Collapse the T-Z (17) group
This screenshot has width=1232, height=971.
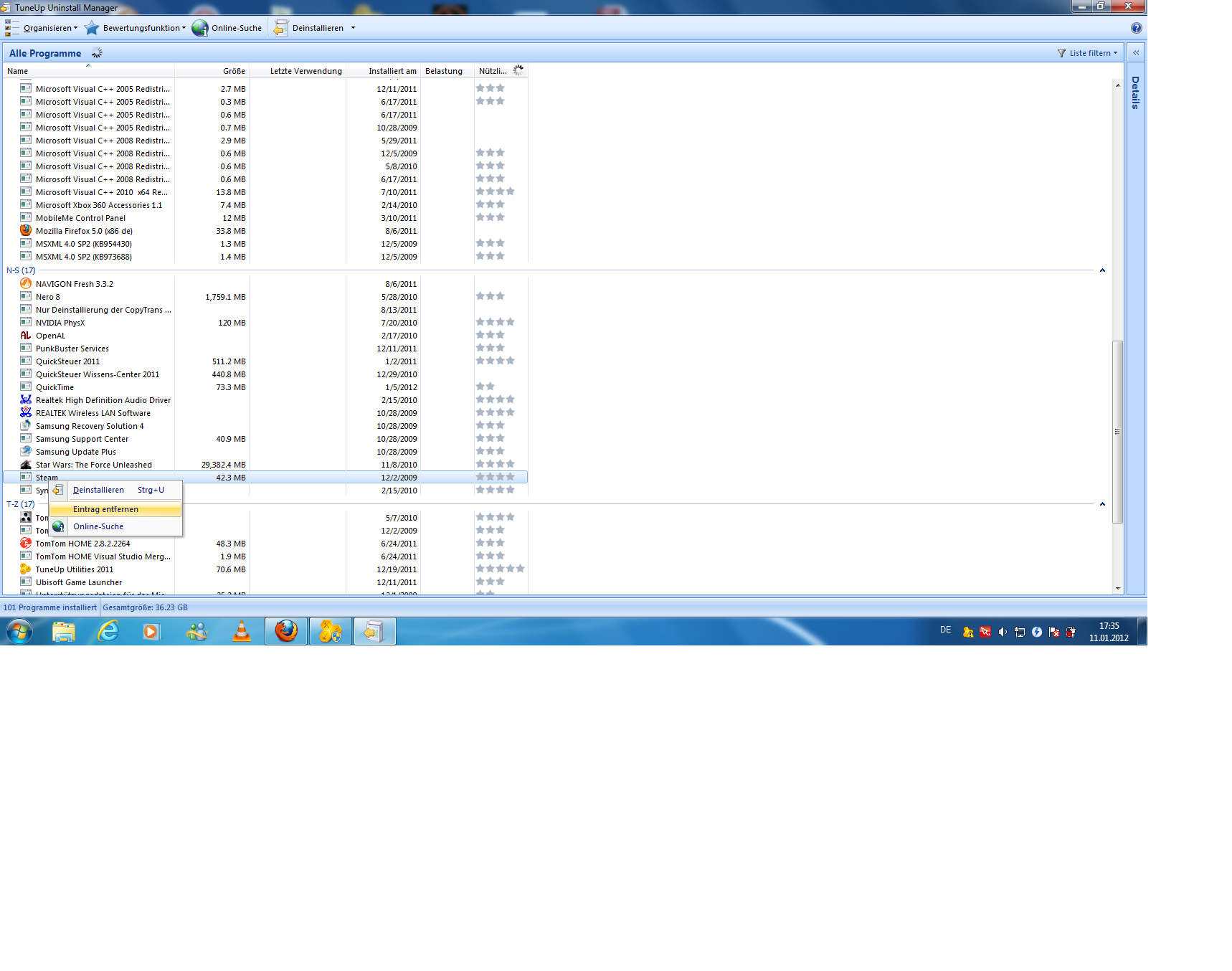coord(1102,504)
